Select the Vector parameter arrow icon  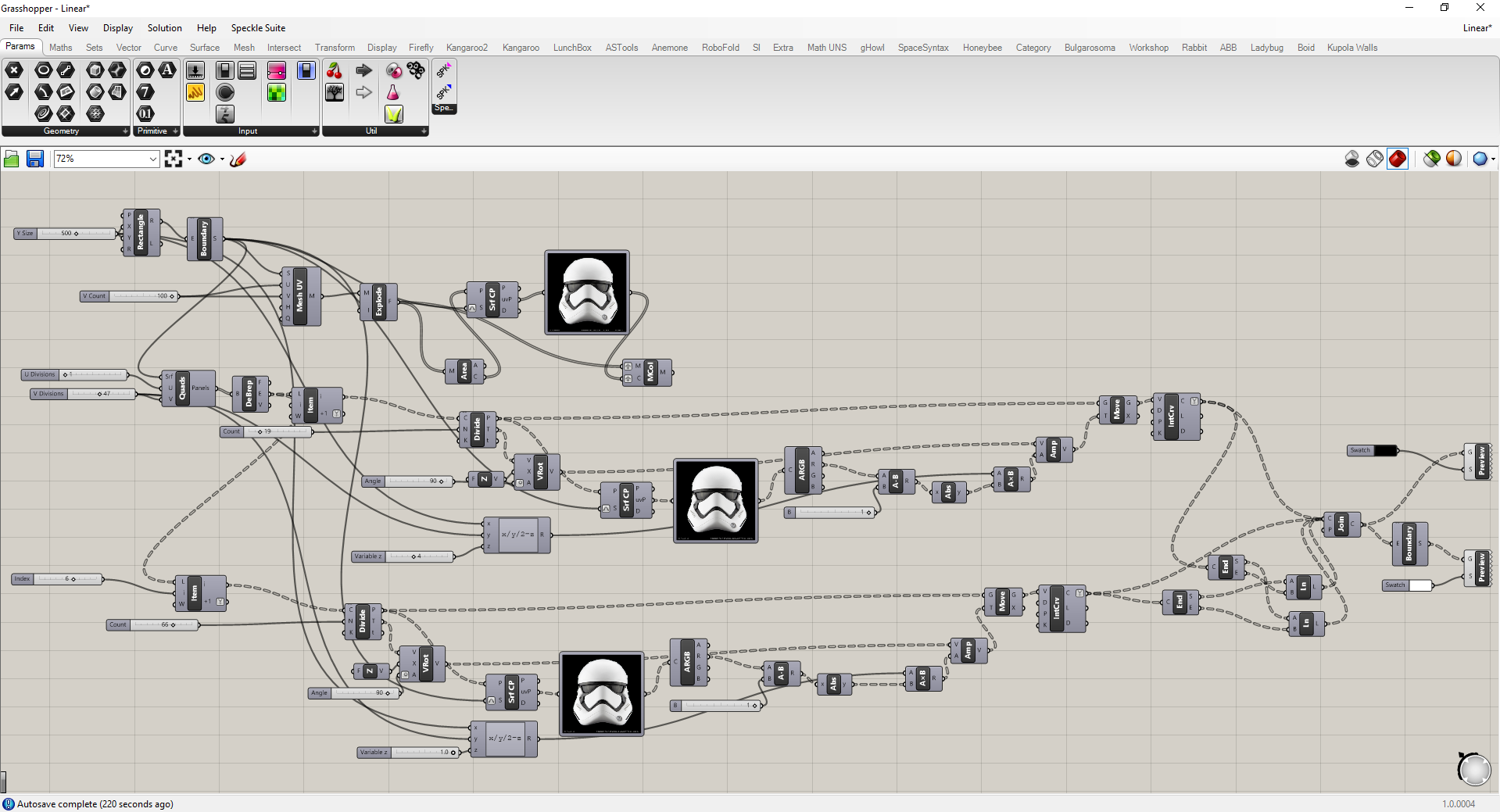coord(14,92)
